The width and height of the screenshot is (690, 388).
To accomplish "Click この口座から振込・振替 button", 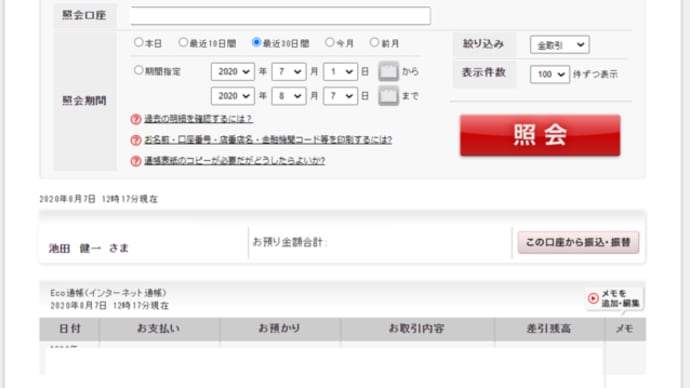I will pyautogui.click(x=578, y=242).
